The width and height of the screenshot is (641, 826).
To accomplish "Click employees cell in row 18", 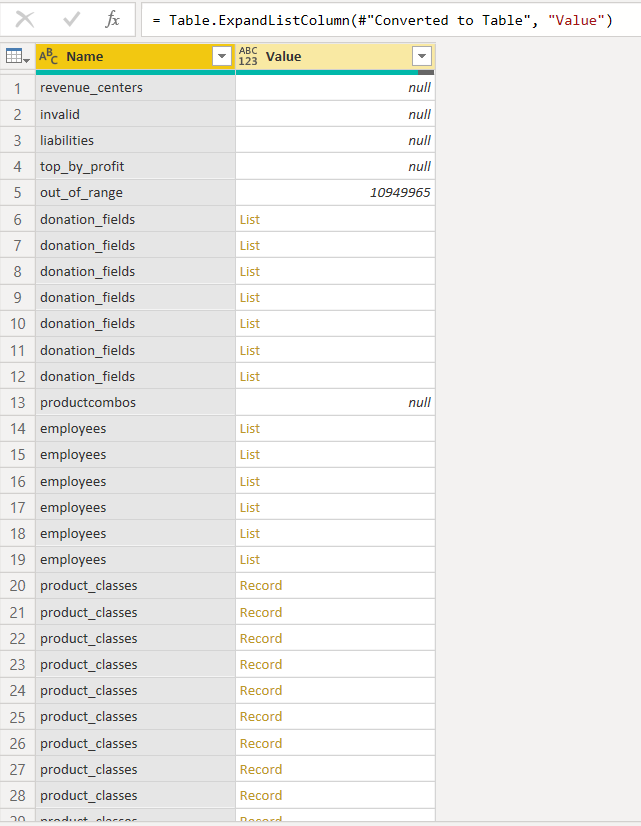I will click(x=135, y=534).
